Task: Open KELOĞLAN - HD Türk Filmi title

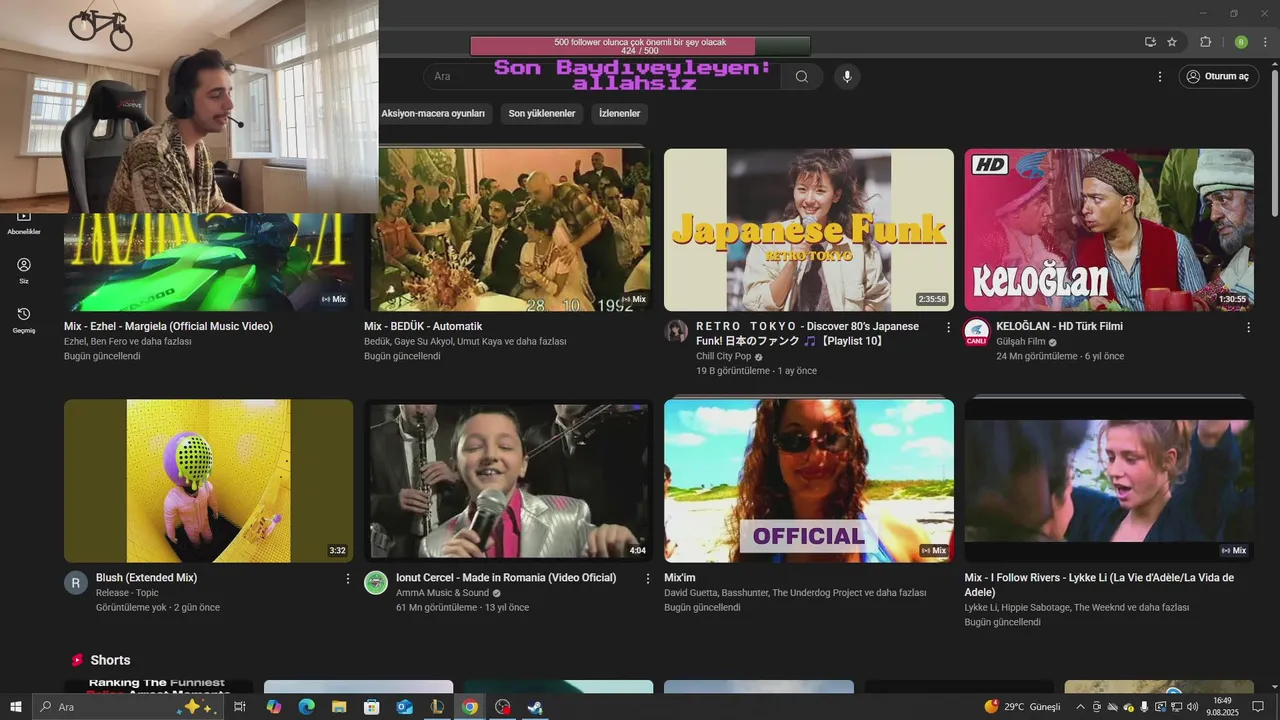Action: point(1059,327)
